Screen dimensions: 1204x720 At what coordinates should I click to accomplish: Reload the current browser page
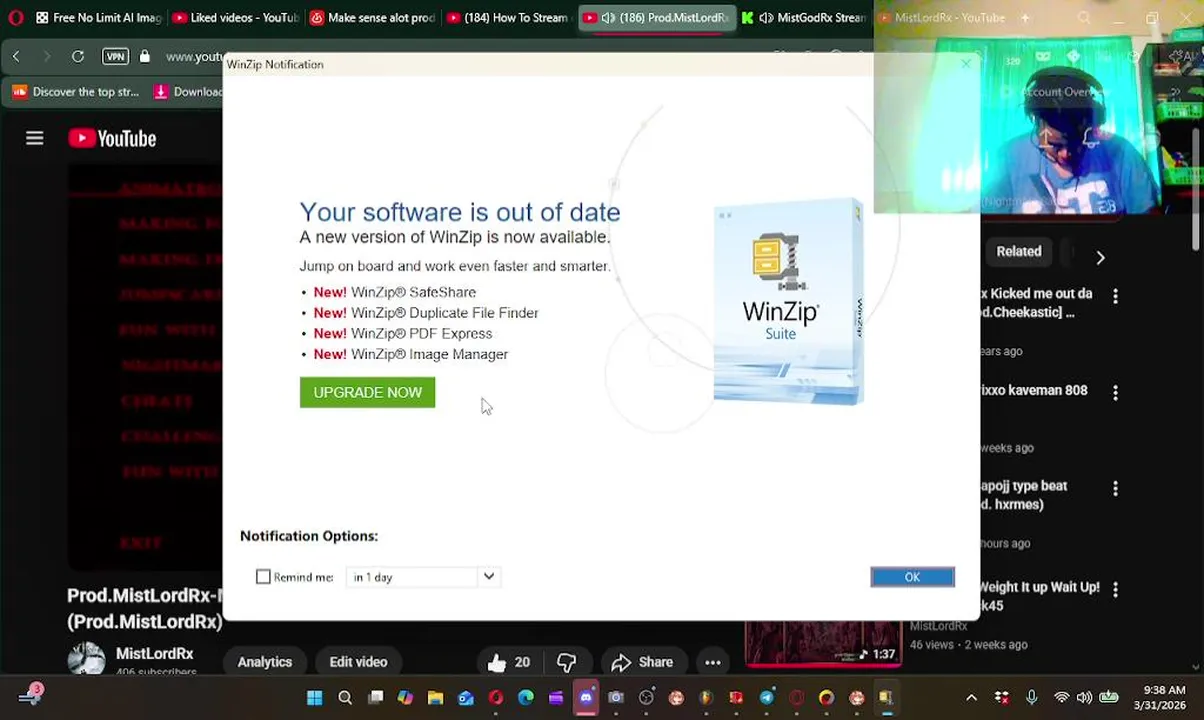(x=78, y=57)
